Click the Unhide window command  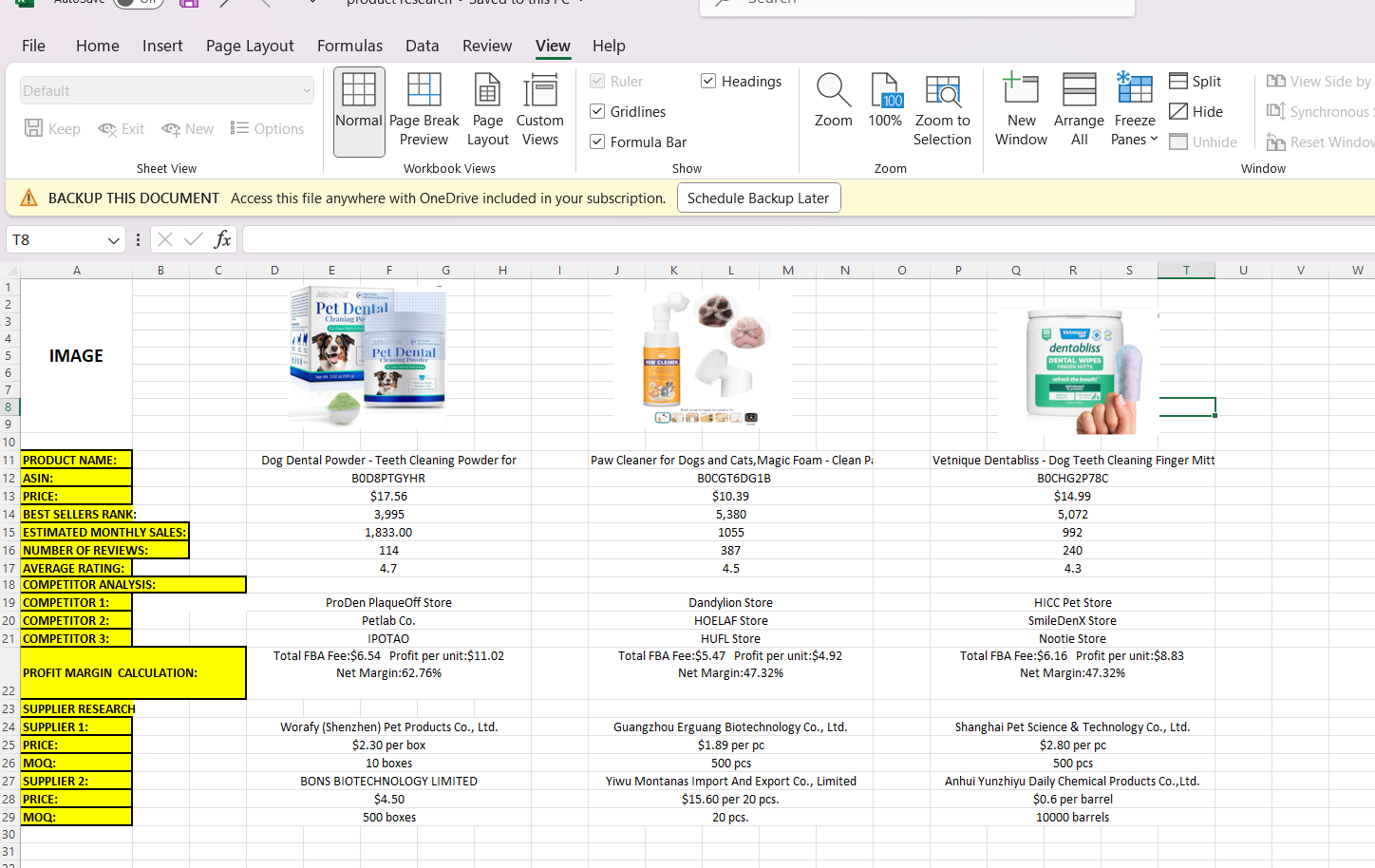pos(1203,142)
